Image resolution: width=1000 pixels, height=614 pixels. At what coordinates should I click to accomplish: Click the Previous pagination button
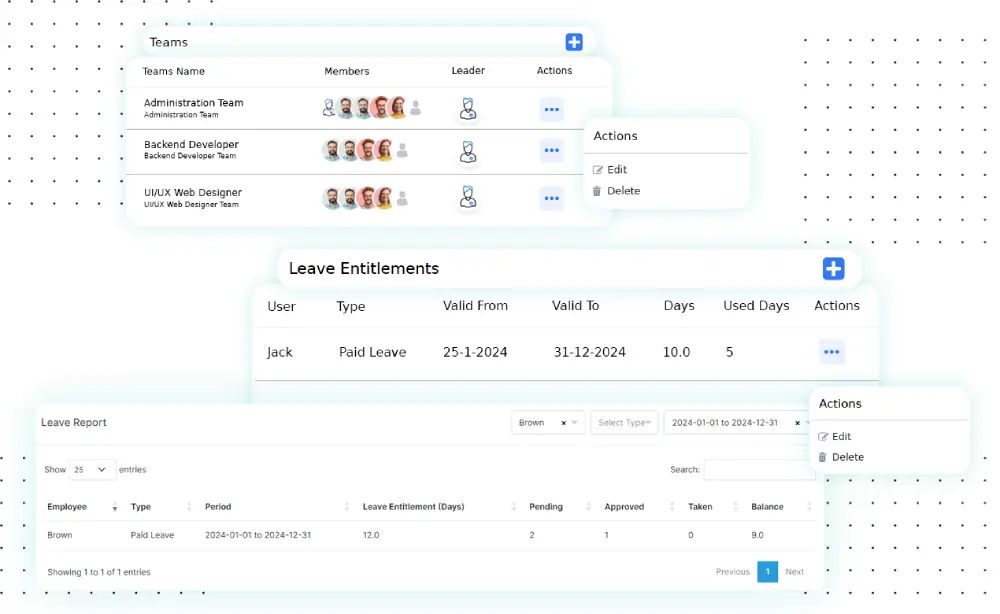pyautogui.click(x=732, y=572)
